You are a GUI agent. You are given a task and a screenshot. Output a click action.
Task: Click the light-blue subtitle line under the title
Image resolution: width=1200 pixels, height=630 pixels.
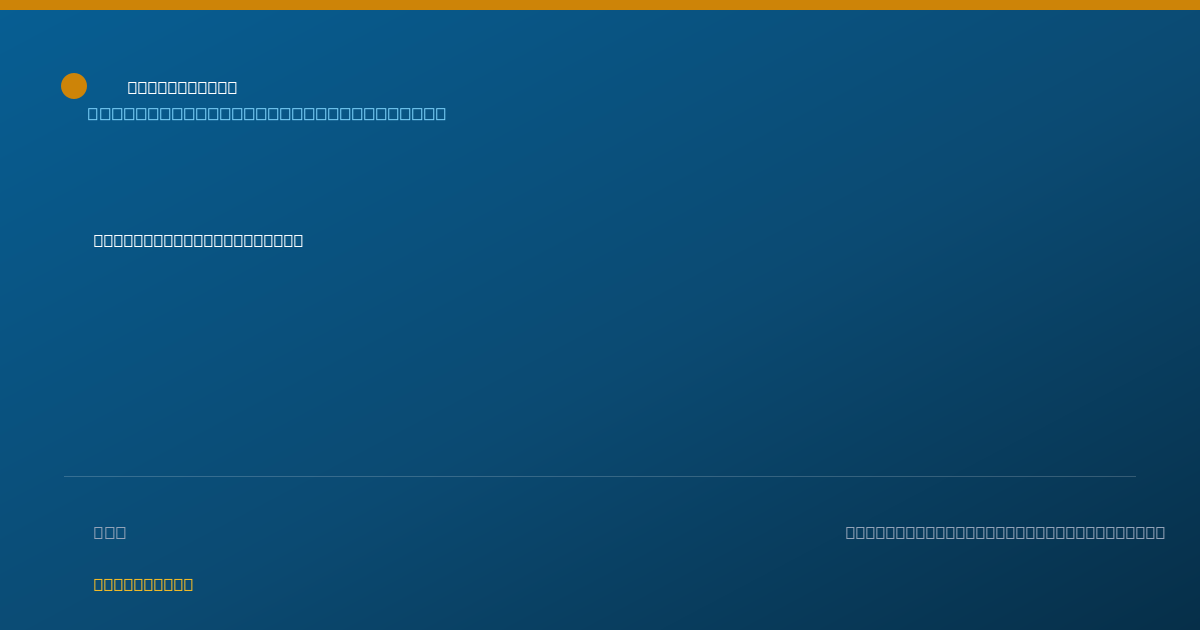pos(267,114)
